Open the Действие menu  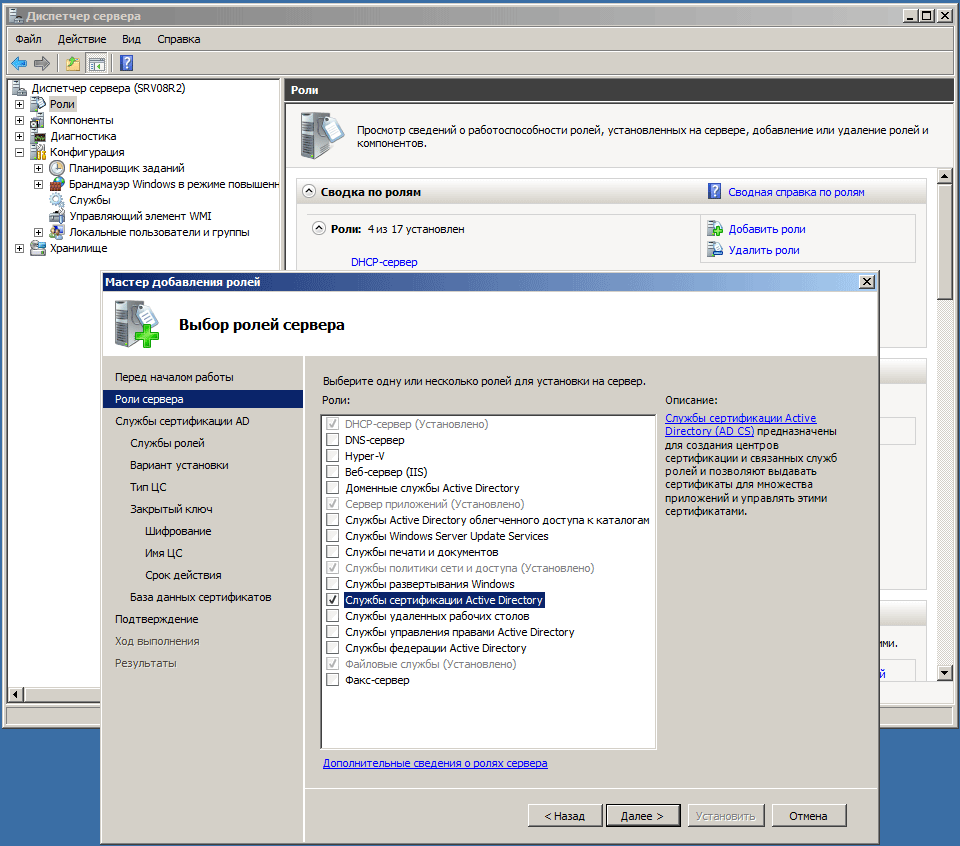(x=81, y=39)
